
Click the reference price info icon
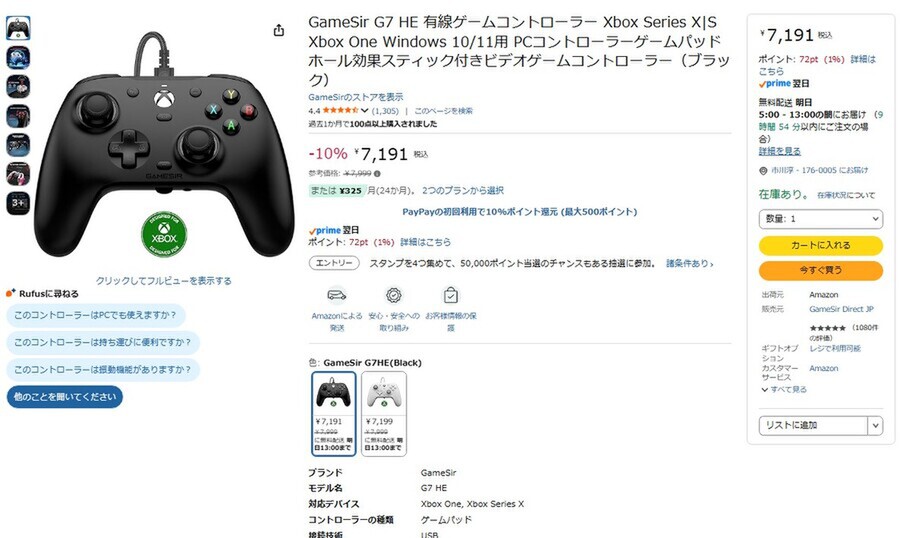pos(377,173)
